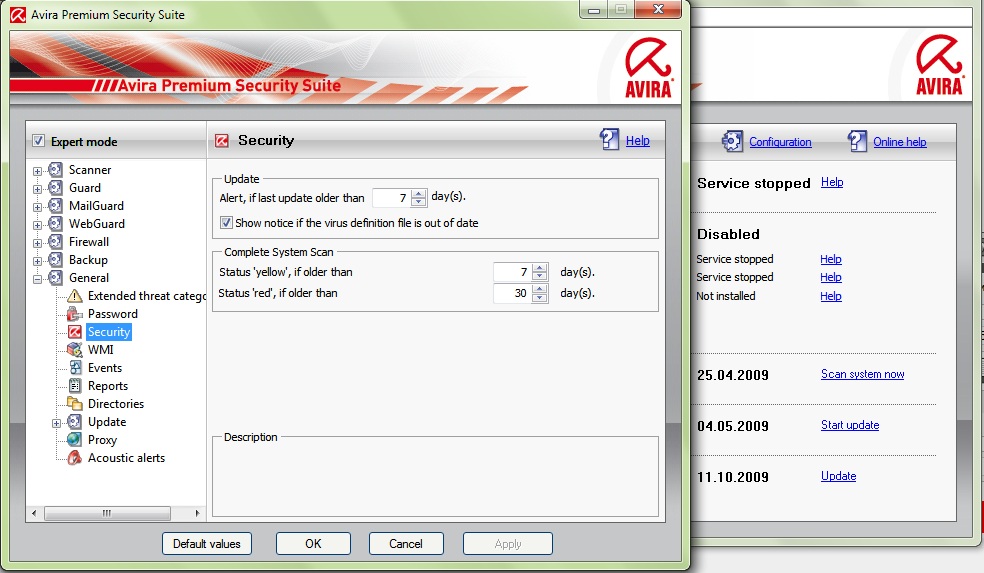984x573 pixels.
Task: Select Firewall in the settings tree
Action: click(x=88, y=242)
